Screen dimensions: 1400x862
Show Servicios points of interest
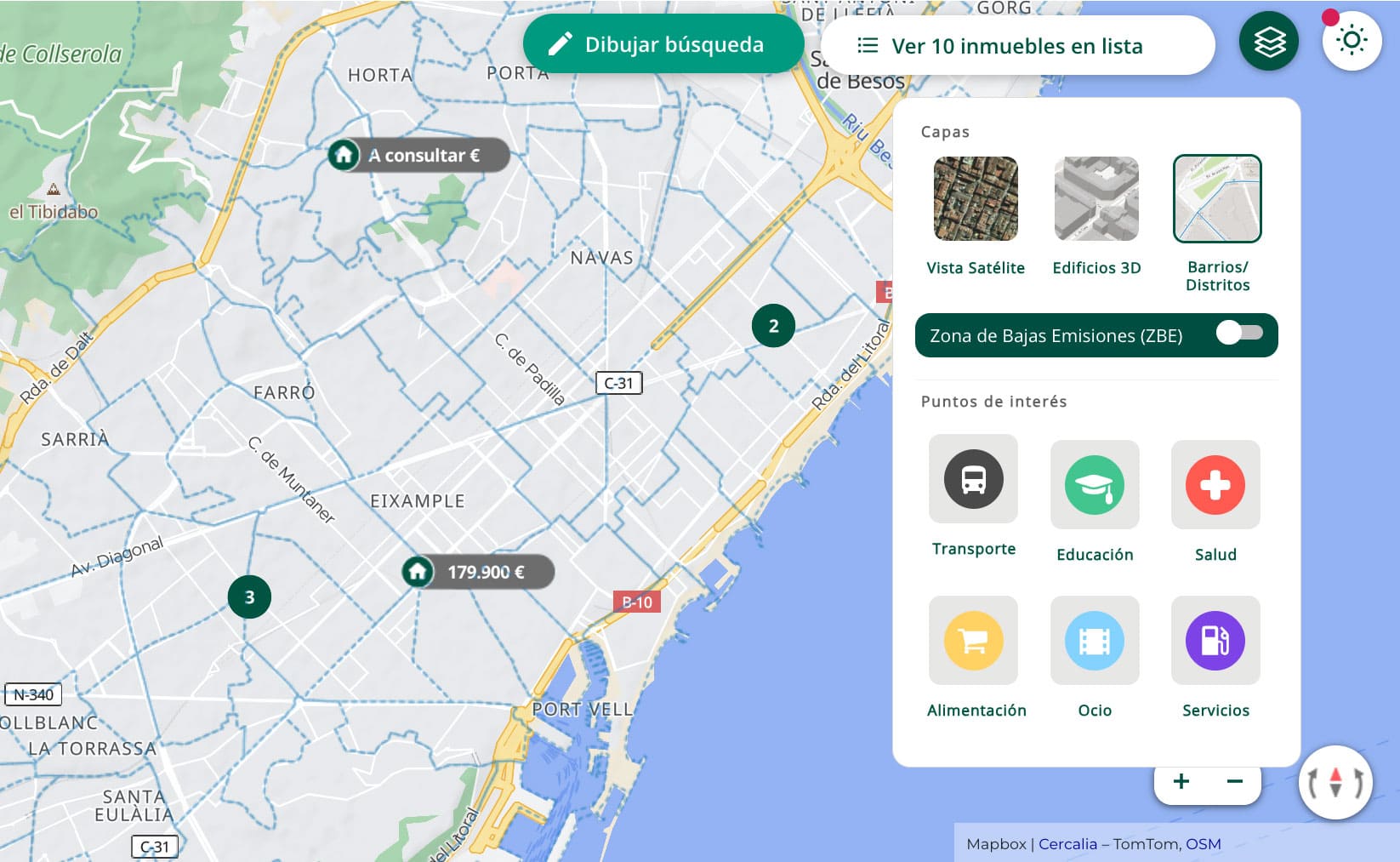pos(1215,641)
